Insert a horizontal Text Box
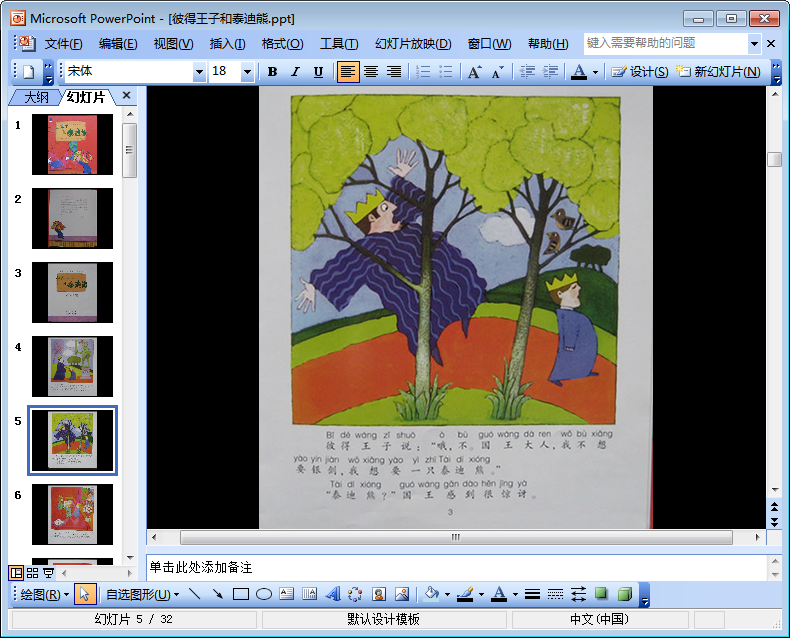Image resolution: width=790 pixels, height=638 pixels. click(x=287, y=595)
